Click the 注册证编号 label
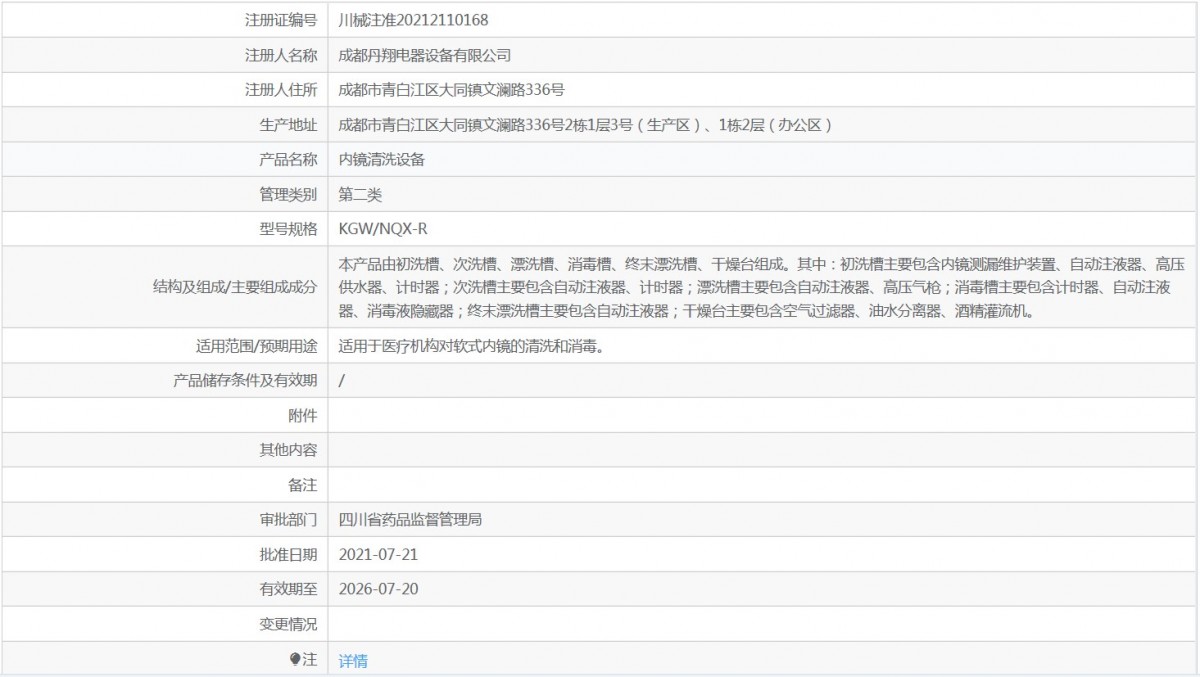 point(281,19)
